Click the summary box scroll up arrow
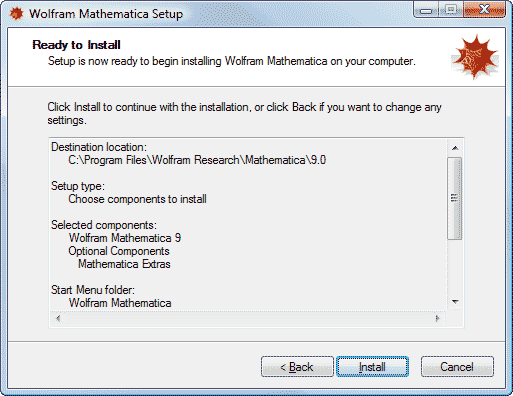The height and width of the screenshot is (396, 513). coord(455,148)
